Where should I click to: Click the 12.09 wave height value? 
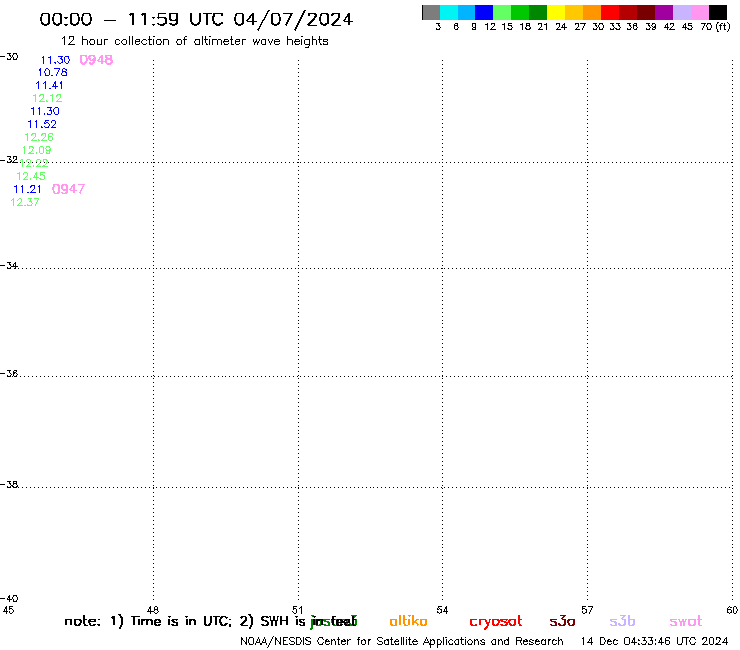pyautogui.click(x=36, y=150)
